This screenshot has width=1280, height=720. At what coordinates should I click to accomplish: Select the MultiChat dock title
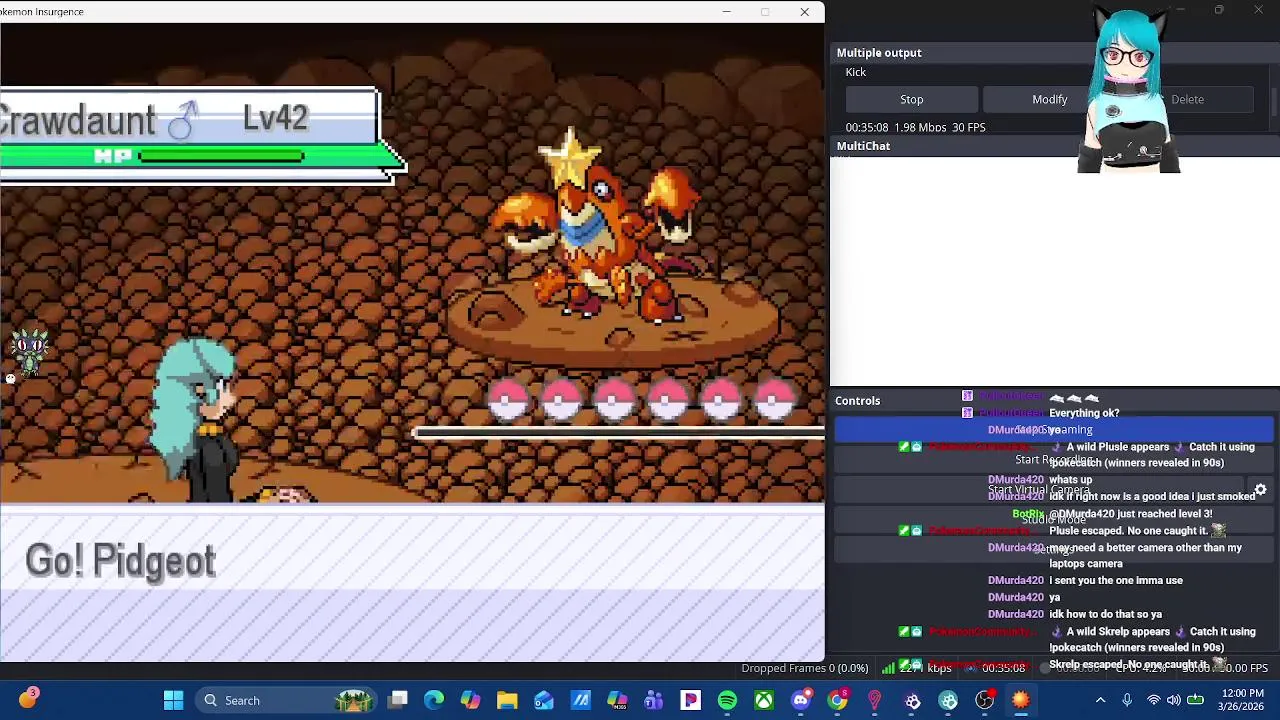863,146
